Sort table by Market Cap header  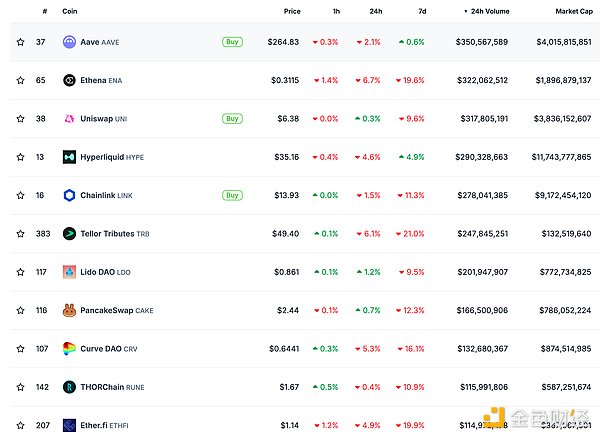573,11
